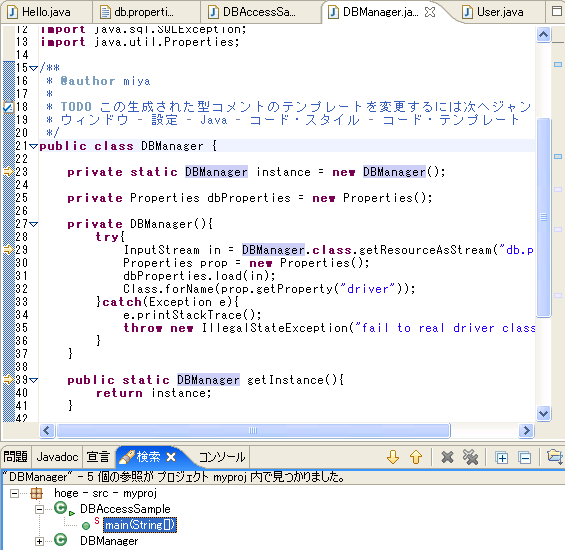The width and height of the screenshot is (565, 550).
Task: Click search marker arrow on line 39
Action: pos(8,380)
